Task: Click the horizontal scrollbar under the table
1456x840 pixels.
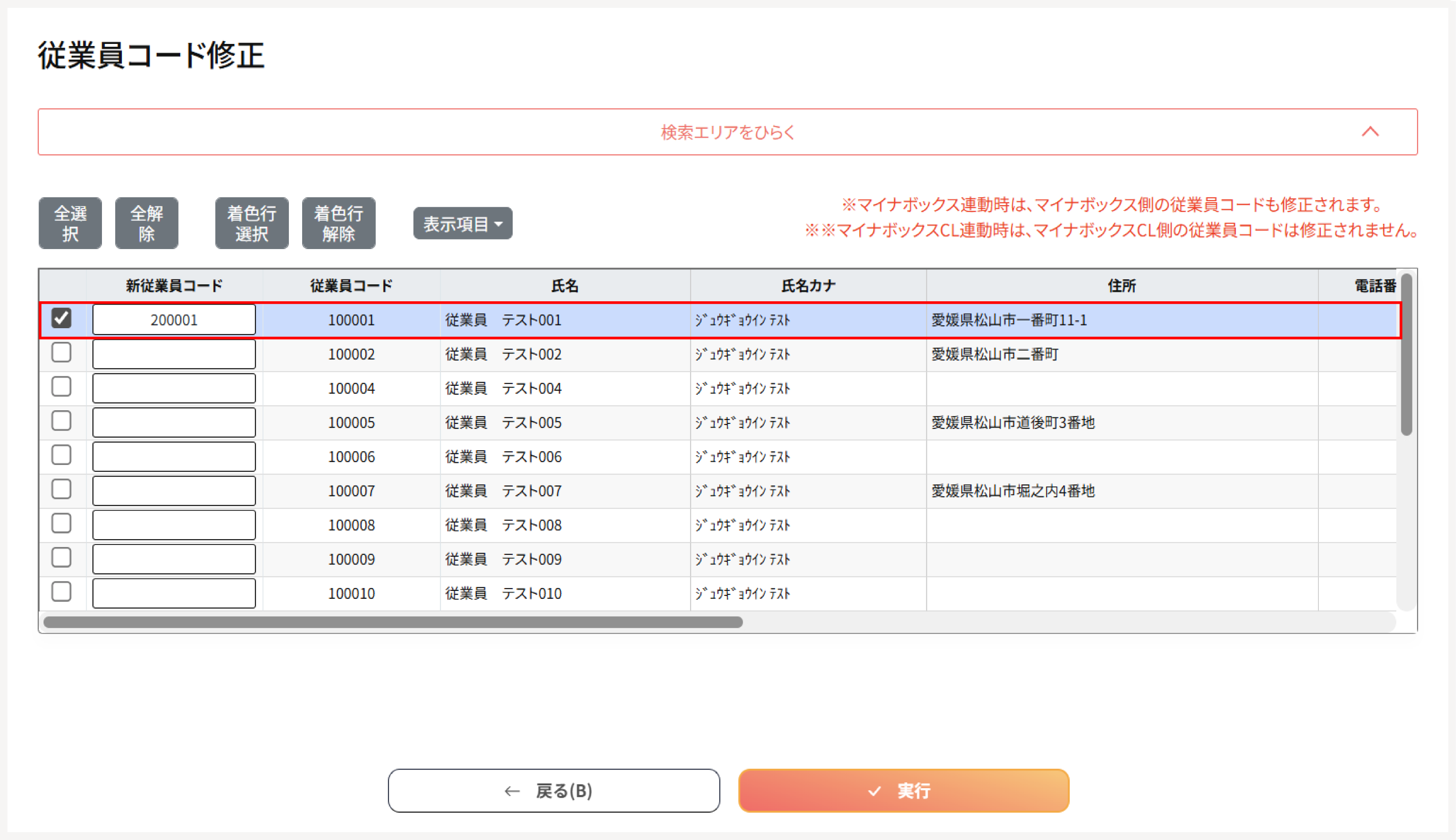Action: pos(393,622)
